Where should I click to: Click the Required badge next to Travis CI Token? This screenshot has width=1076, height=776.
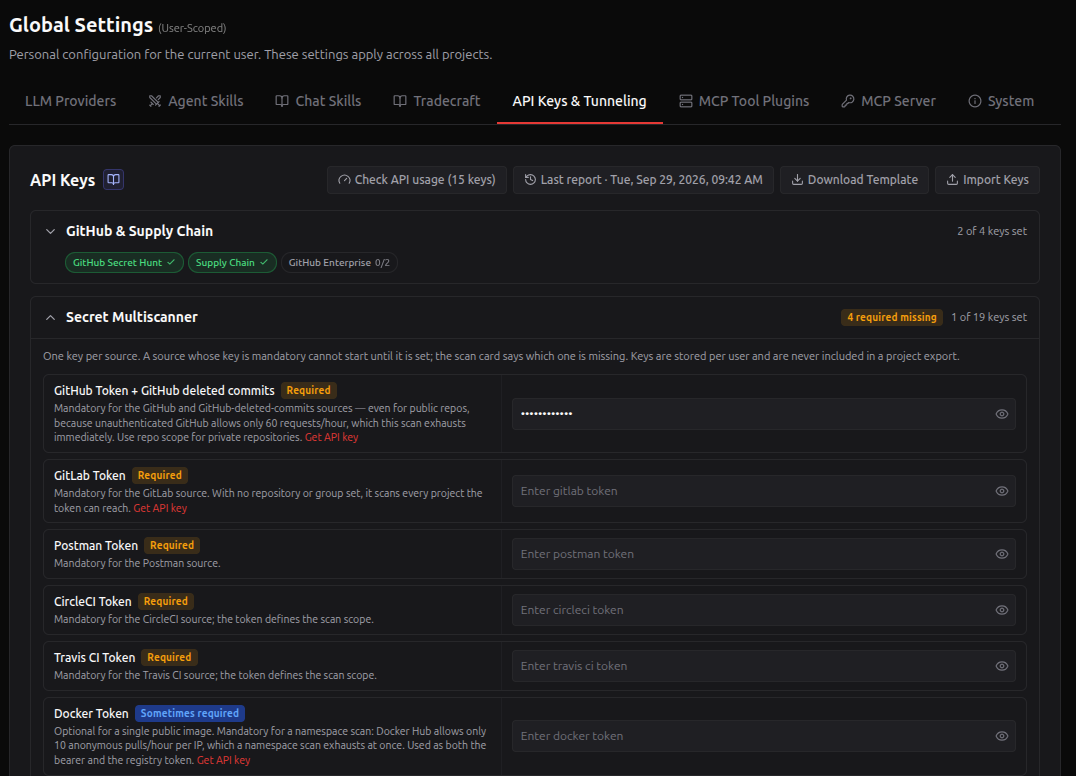[169, 657]
